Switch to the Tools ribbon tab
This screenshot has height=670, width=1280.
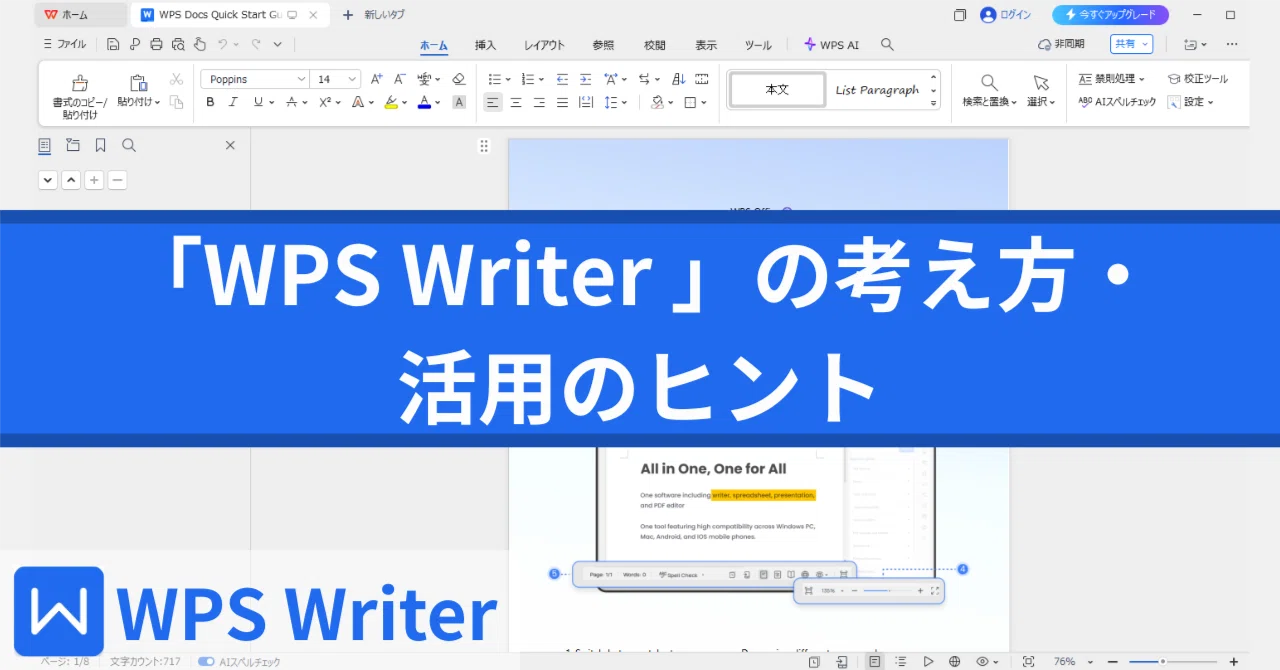click(x=758, y=45)
